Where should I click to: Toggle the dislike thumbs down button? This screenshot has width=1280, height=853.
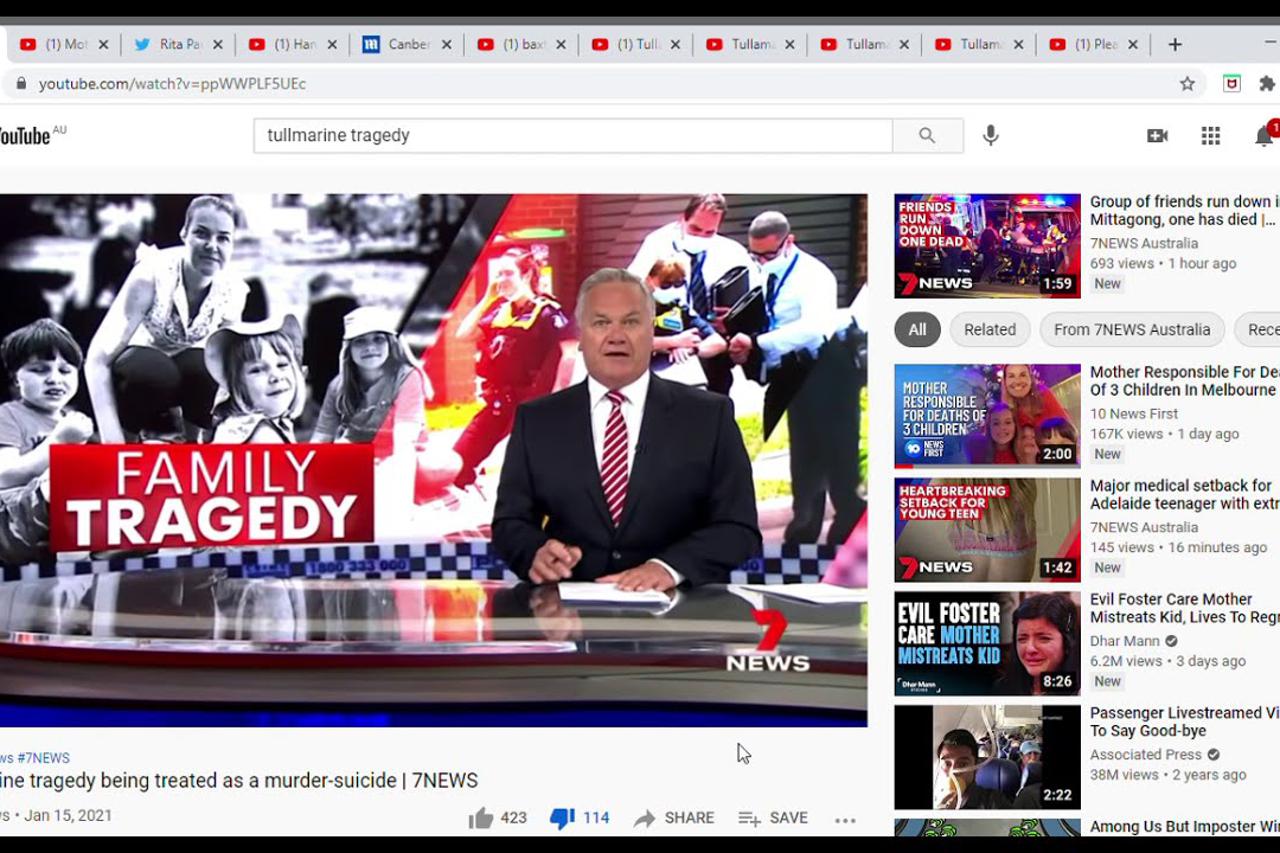562,818
